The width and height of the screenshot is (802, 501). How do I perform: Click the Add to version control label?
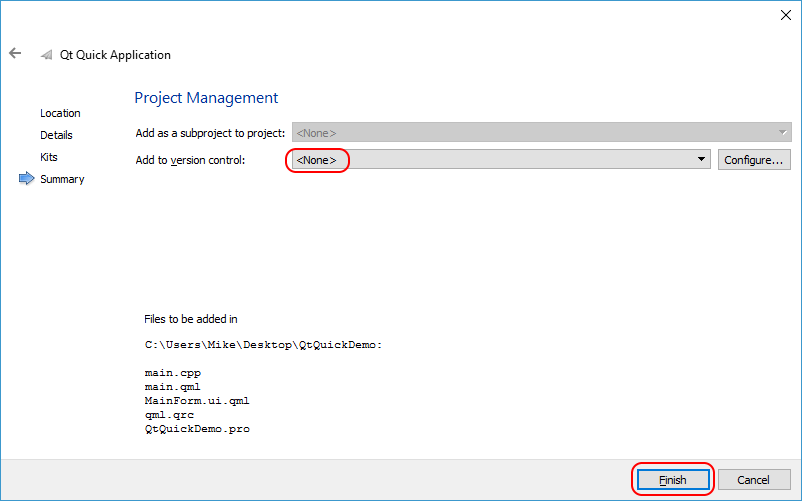[190, 160]
